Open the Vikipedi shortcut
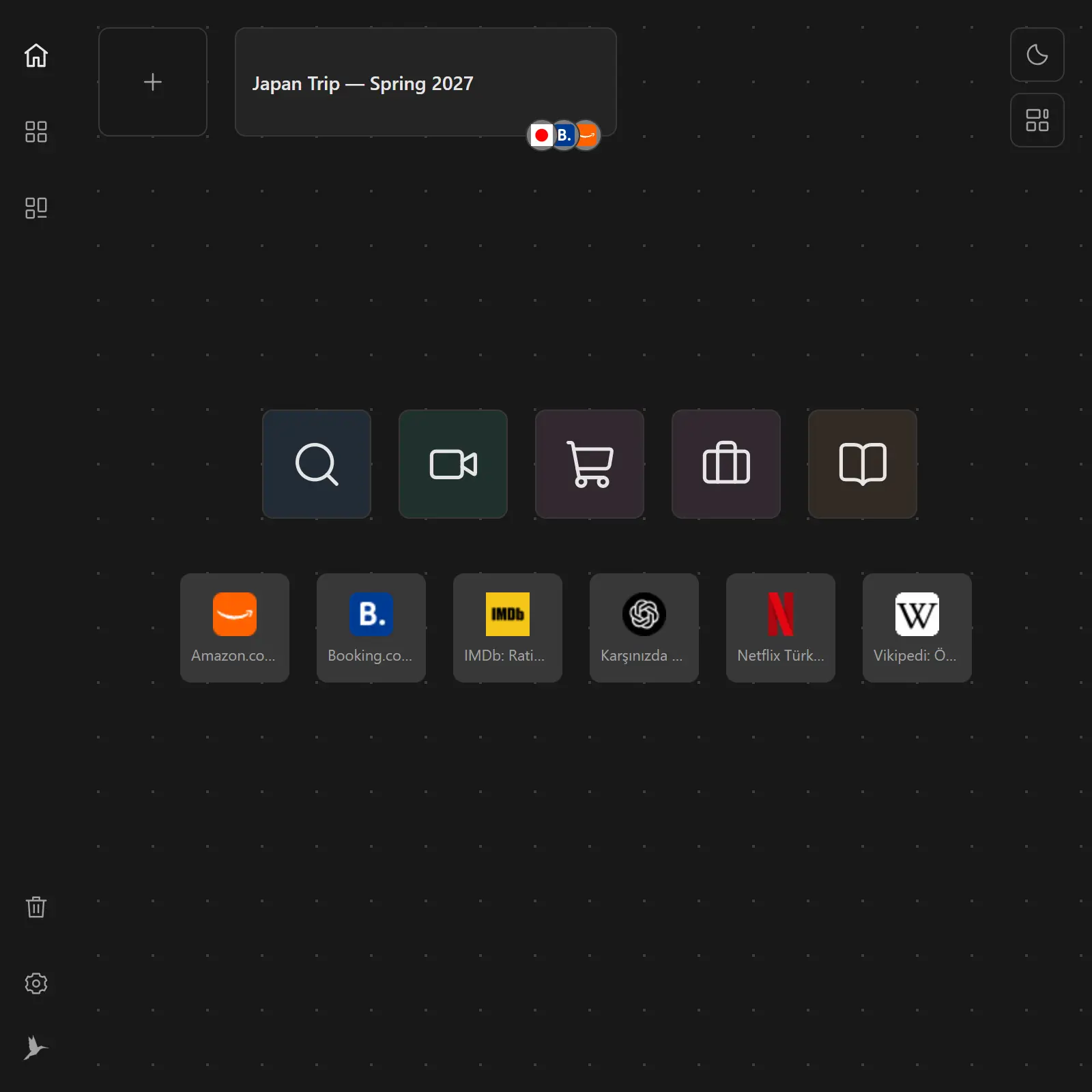The image size is (1092, 1092). (917, 628)
